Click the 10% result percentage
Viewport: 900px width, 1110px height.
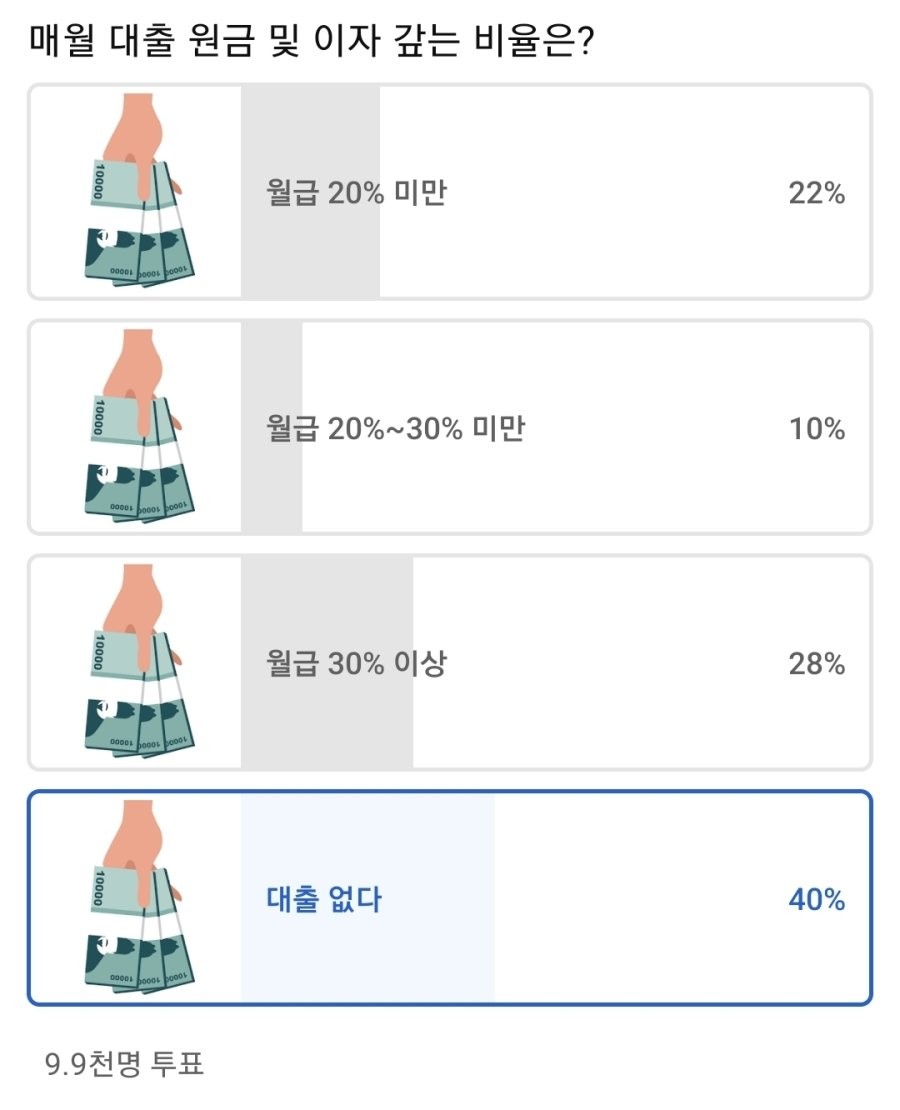pyautogui.click(x=816, y=428)
